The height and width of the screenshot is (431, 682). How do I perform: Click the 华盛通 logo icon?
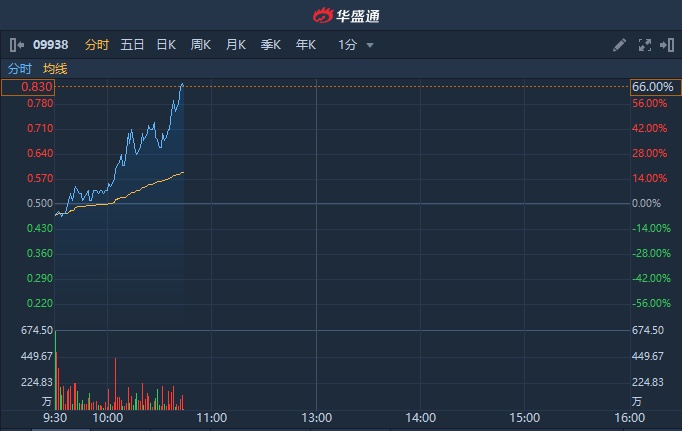coord(323,16)
